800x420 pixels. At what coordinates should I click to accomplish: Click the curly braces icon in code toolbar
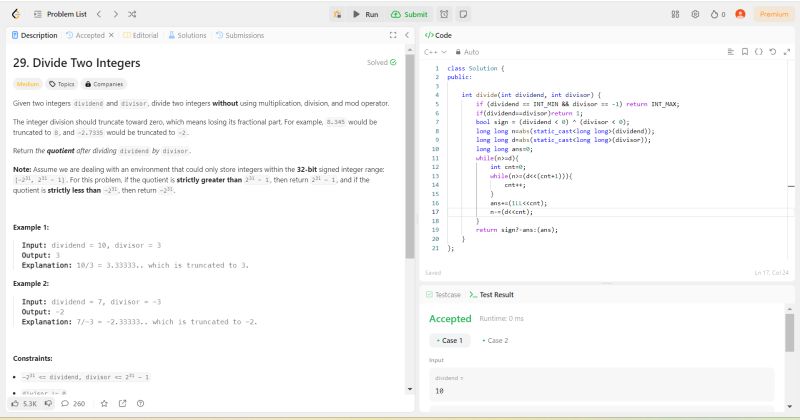pos(759,52)
